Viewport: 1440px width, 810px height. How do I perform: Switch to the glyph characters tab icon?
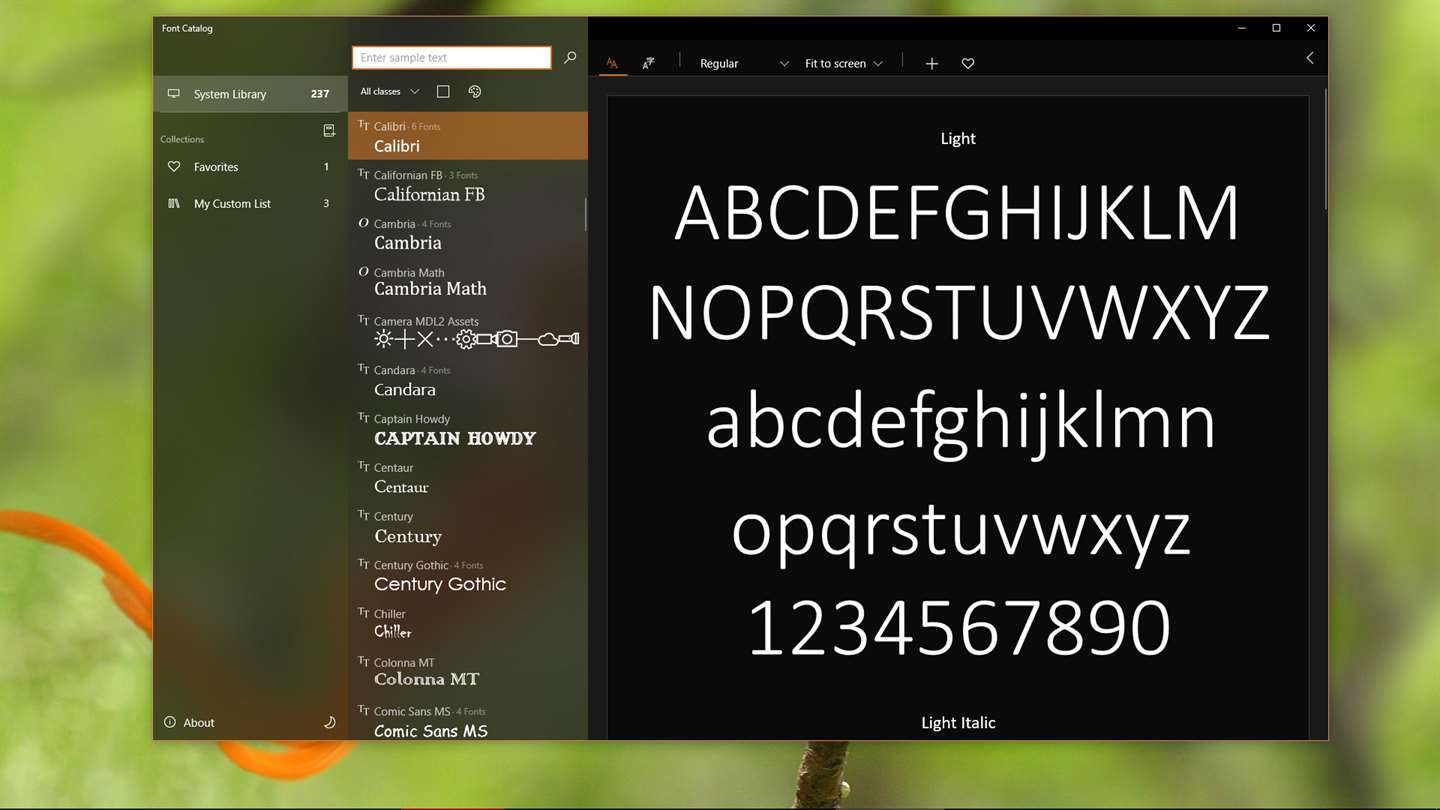tap(648, 63)
